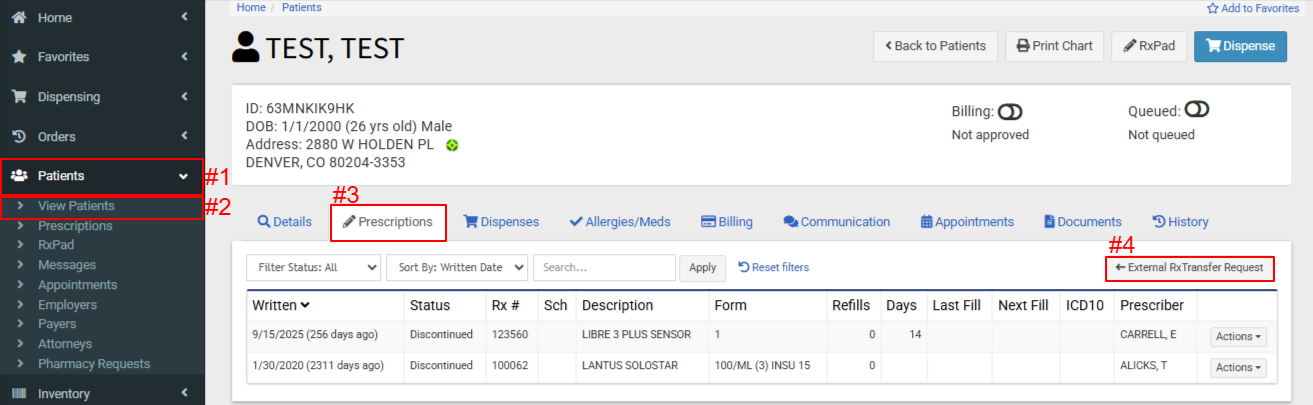The image size is (1313, 405).
Task: Open Appointments in the sidebar submenu
Action: tap(77, 285)
